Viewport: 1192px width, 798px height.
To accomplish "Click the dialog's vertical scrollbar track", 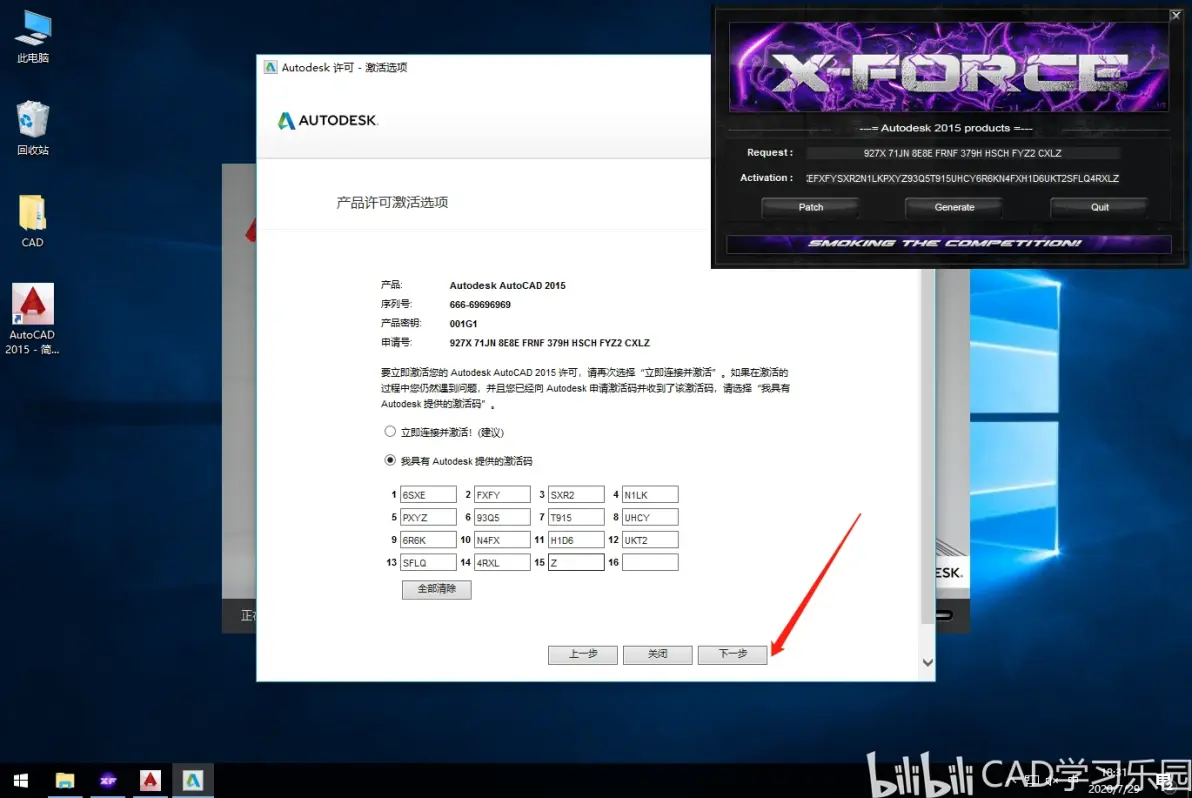I will [x=927, y=448].
